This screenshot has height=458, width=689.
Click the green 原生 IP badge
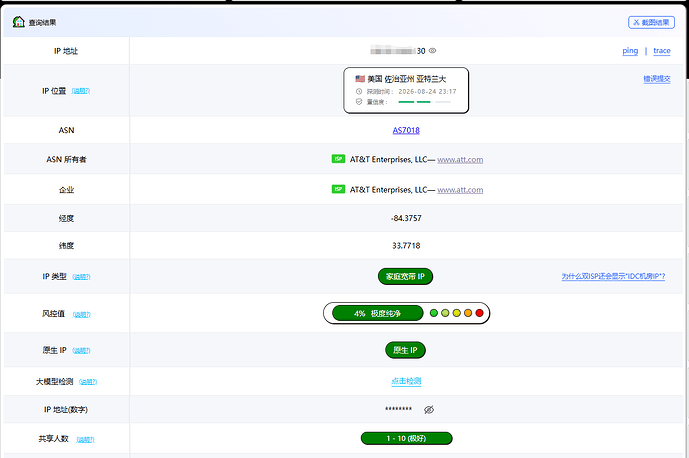pos(405,350)
